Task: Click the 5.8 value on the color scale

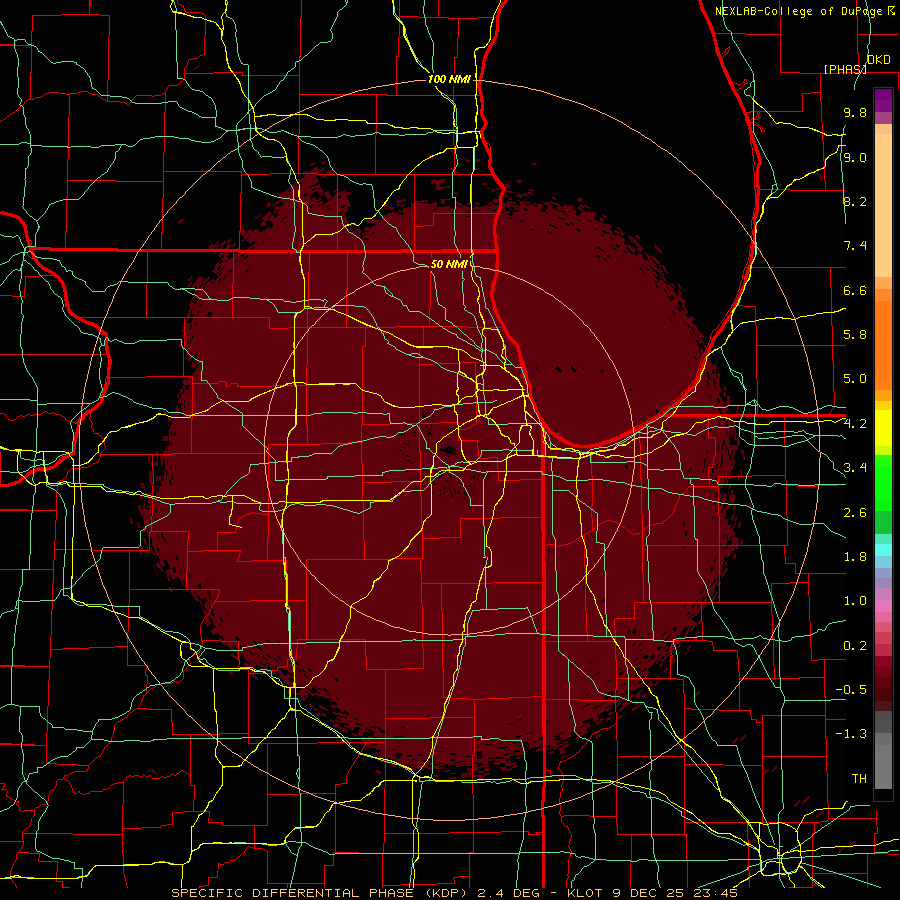Action: 855,335
